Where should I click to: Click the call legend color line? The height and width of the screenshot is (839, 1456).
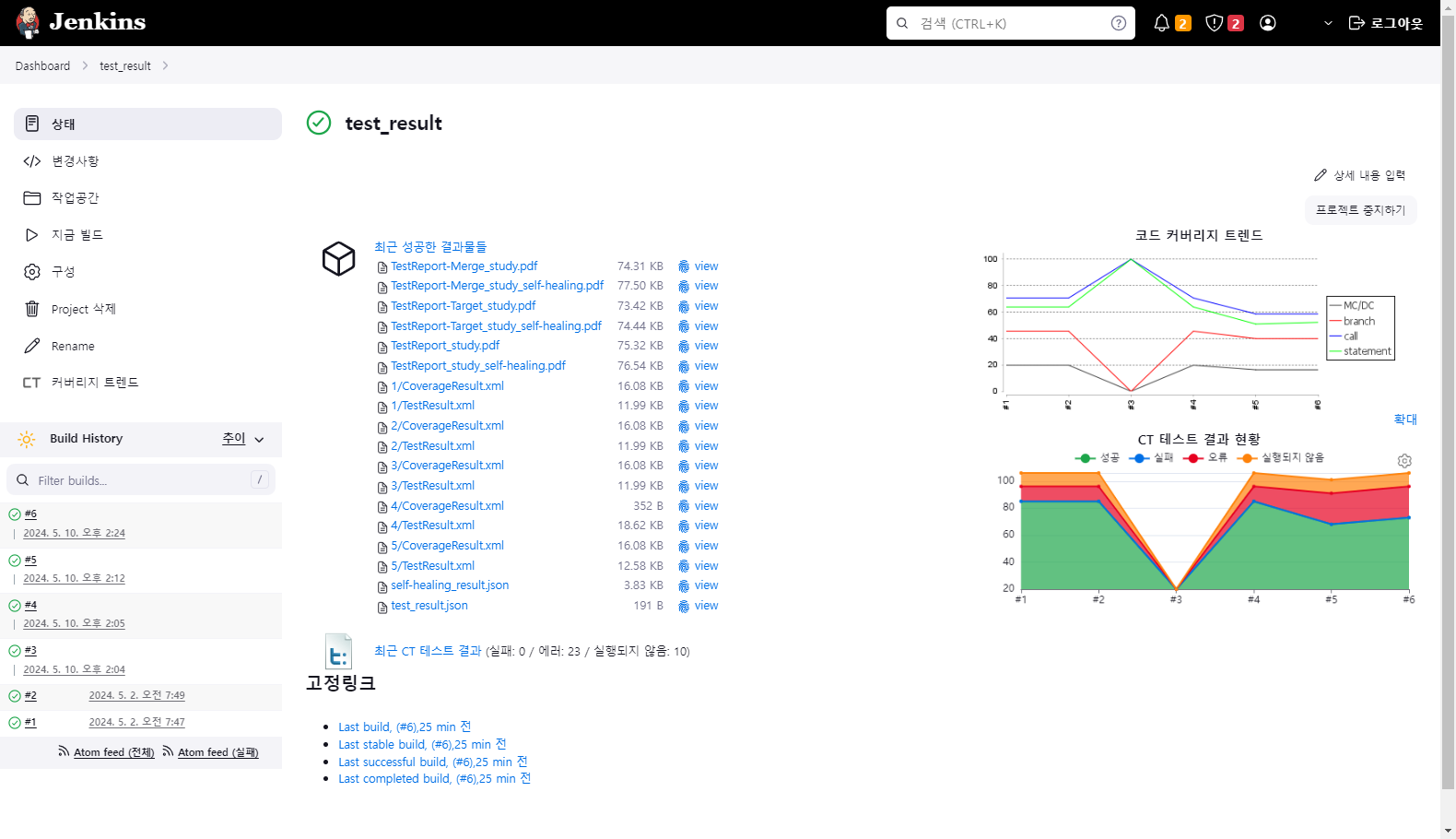(1335, 337)
